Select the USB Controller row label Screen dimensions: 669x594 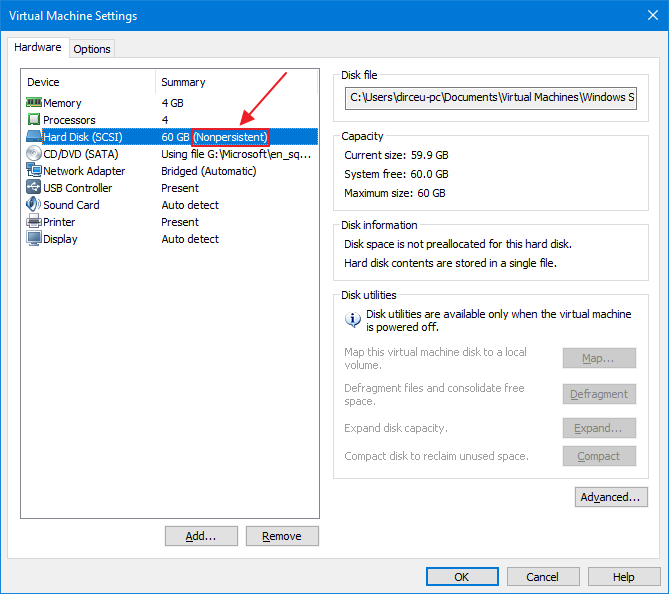pyautogui.click(x=78, y=188)
